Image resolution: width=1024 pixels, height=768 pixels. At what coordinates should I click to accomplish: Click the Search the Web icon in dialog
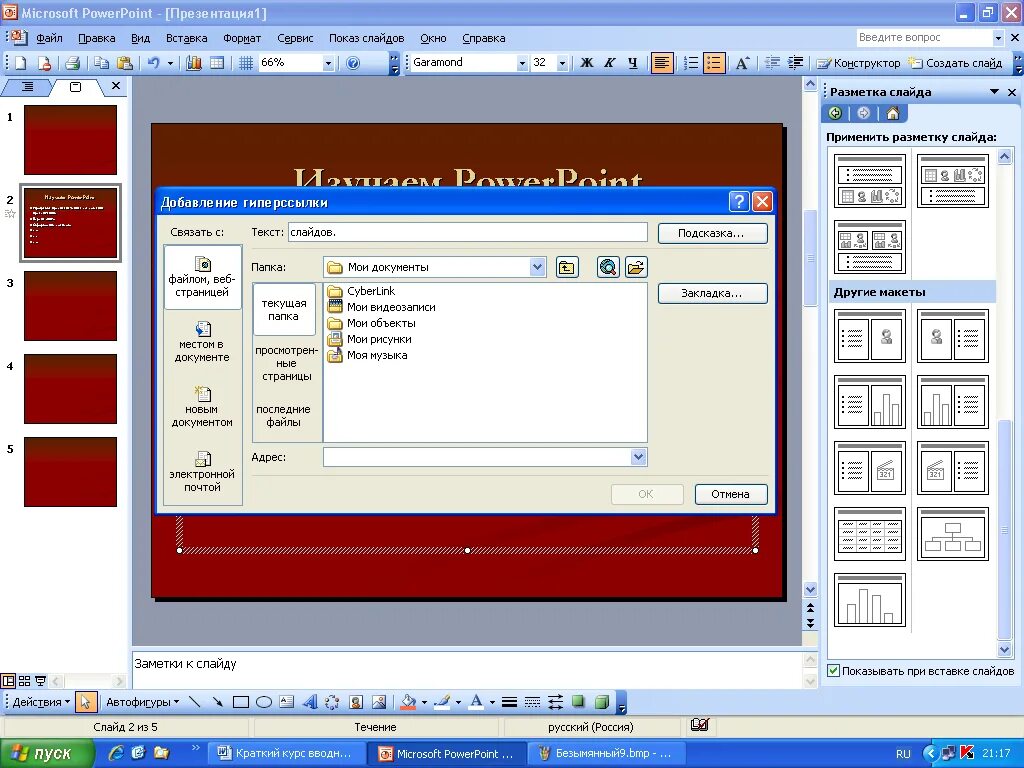pyautogui.click(x=608, y=267)
